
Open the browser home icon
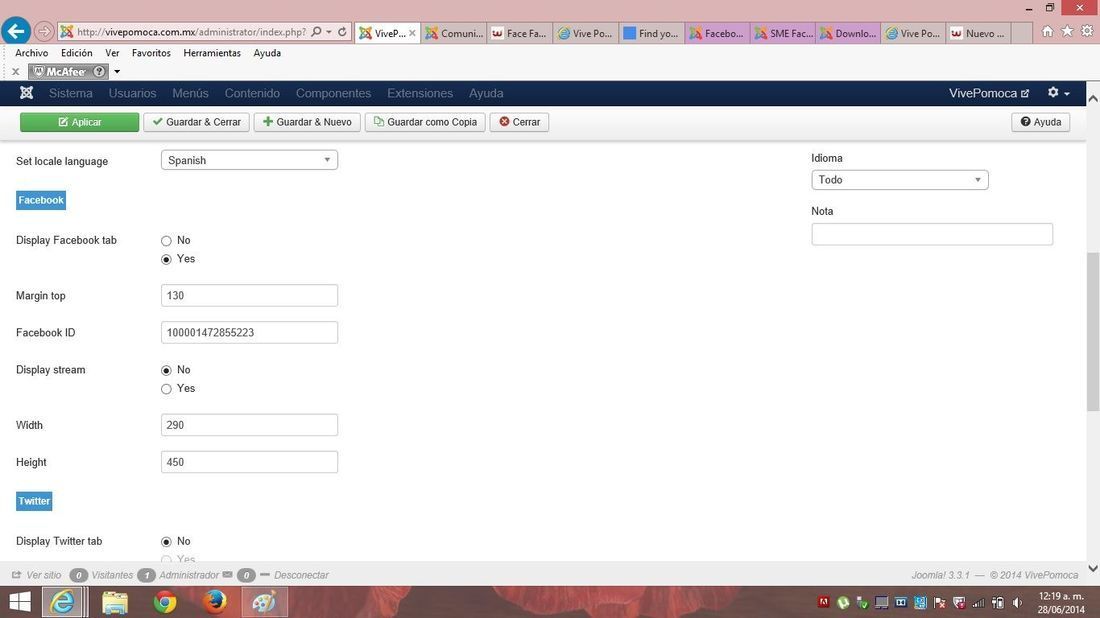click(1047, 31)
